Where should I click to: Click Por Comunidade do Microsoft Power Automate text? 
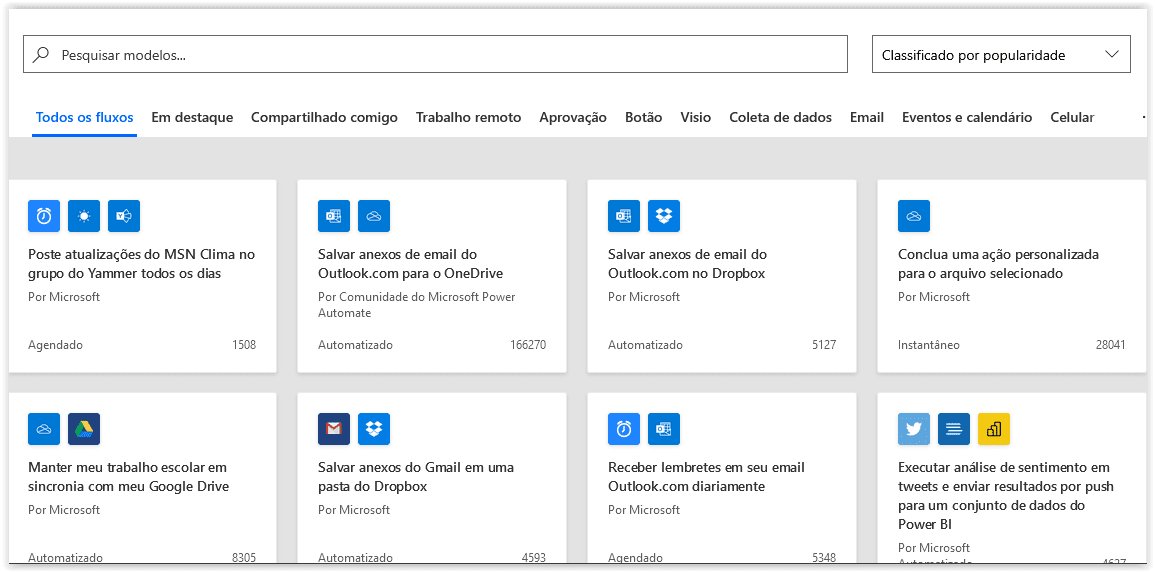coord(417,305)
